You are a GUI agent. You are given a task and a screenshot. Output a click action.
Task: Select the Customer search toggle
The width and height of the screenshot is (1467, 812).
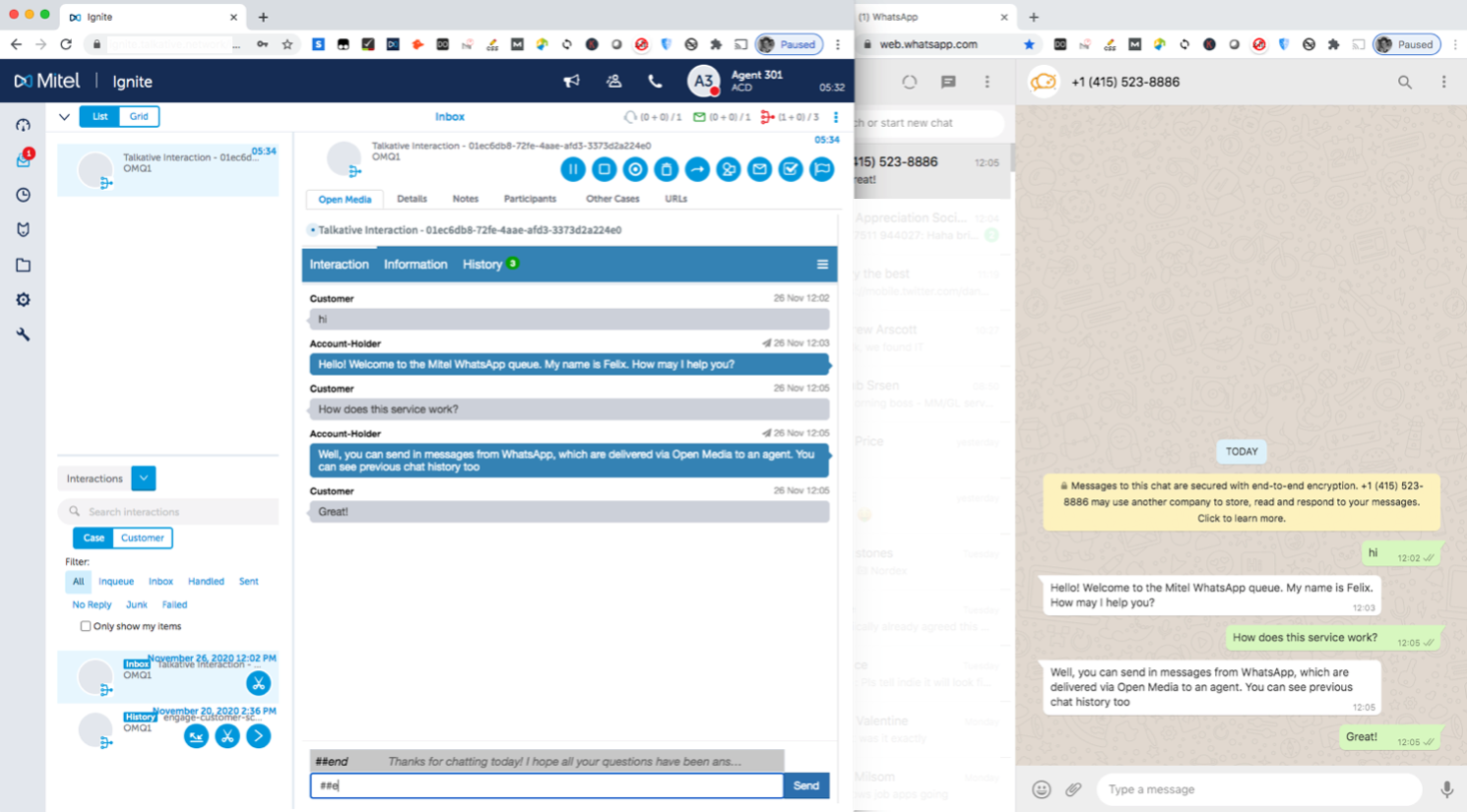point(143,538)
